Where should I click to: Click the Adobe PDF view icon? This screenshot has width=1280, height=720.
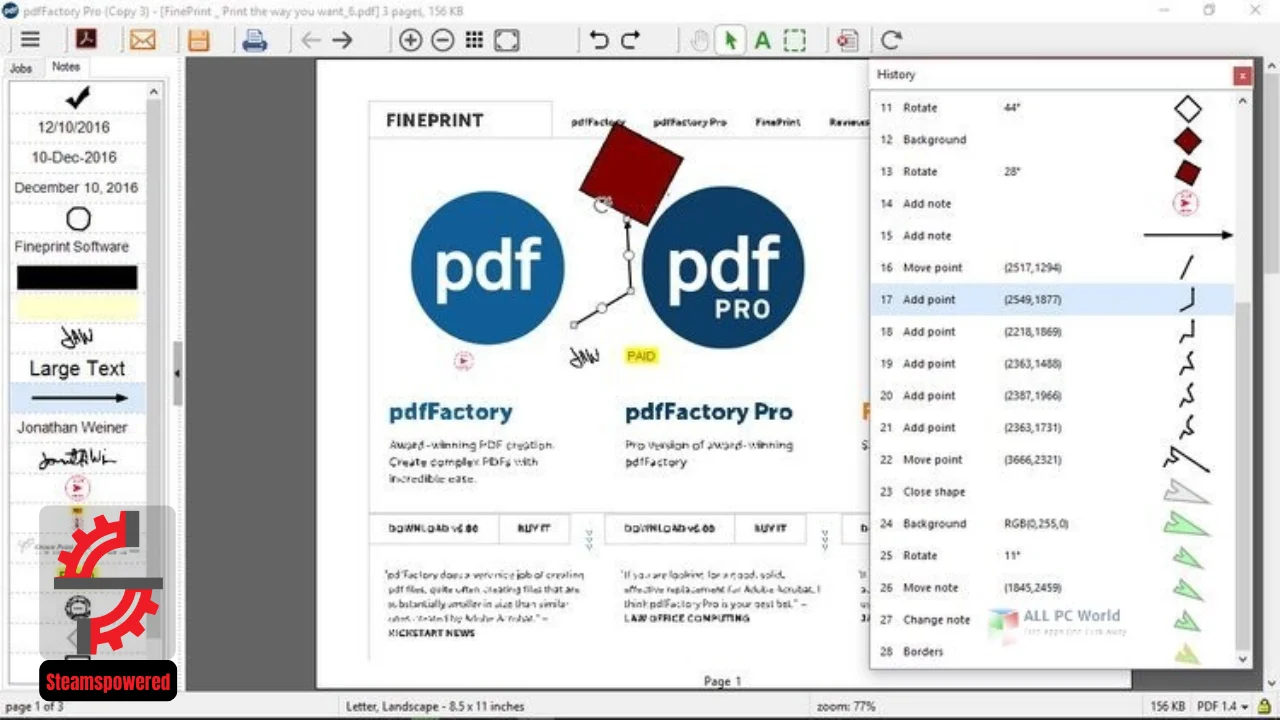pyautogui.click(x=87, y=40)
